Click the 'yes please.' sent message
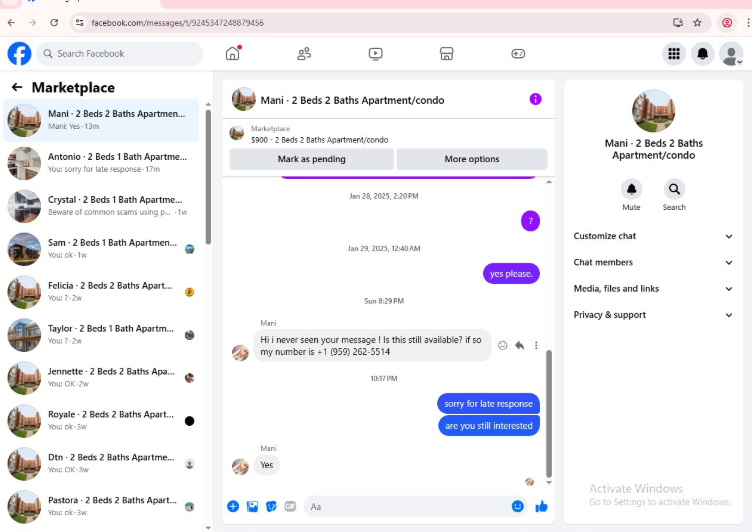752x532 pixels. click(x=511, y=273)
